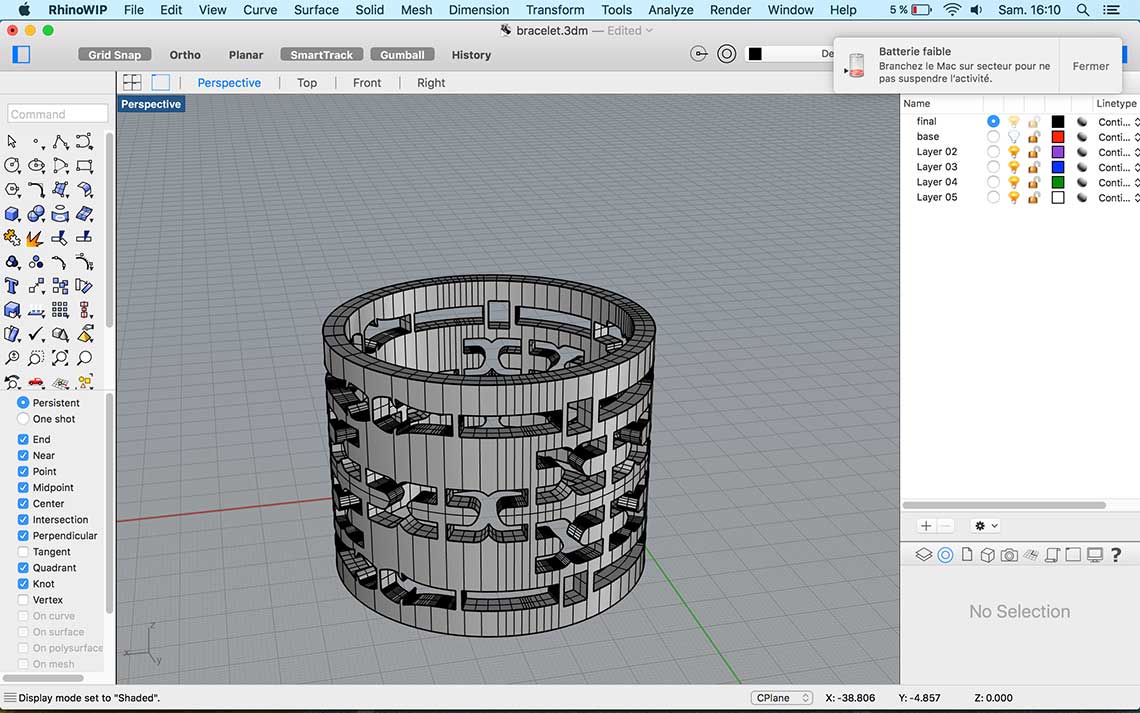Toggle the Gumball button

click(x=402, y=55)
